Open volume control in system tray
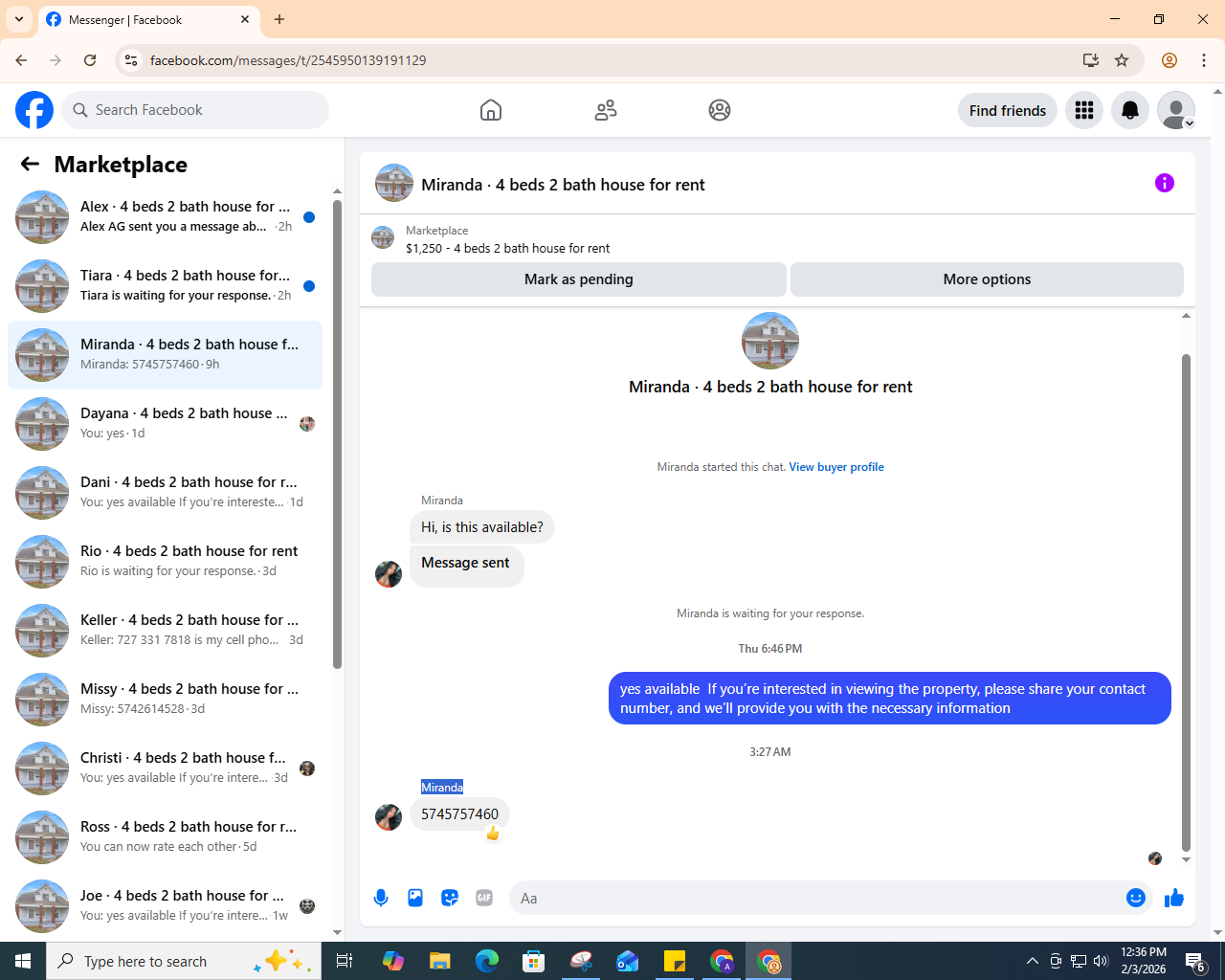The width and height of the screenshot is (1225, 980). [1101, 961]
